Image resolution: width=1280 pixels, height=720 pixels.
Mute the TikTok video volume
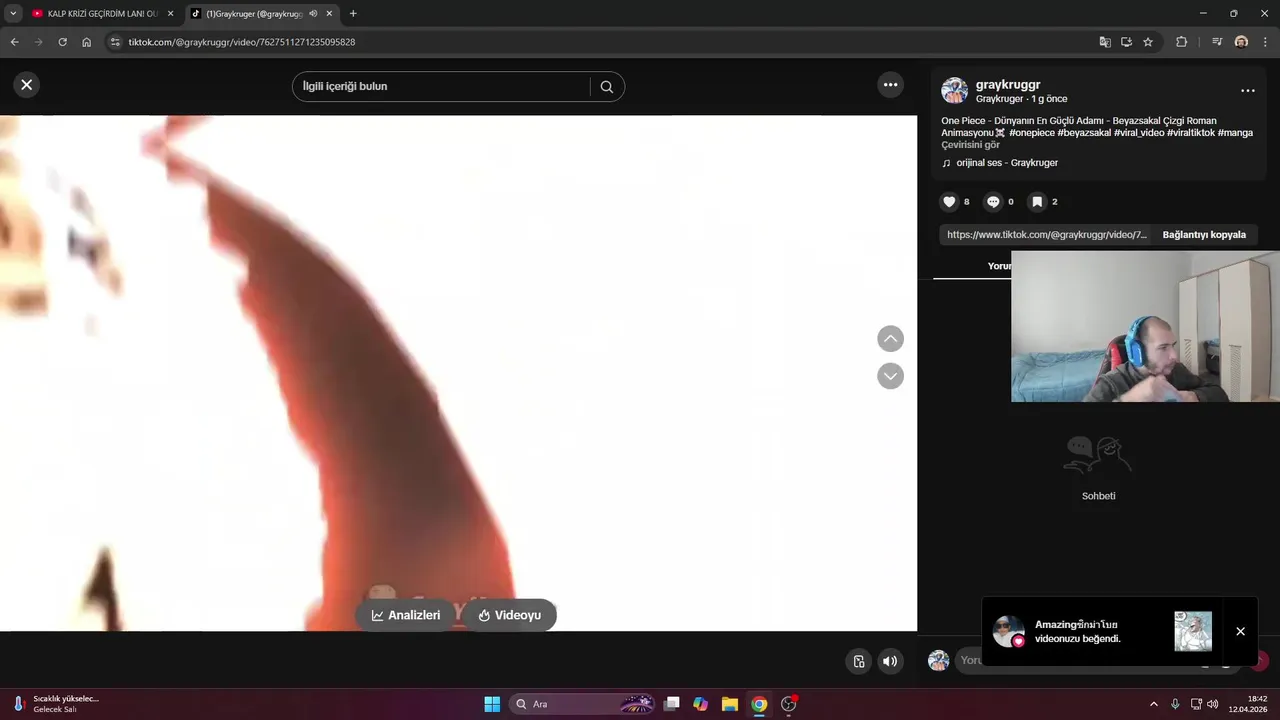click(x=890, y=661)
